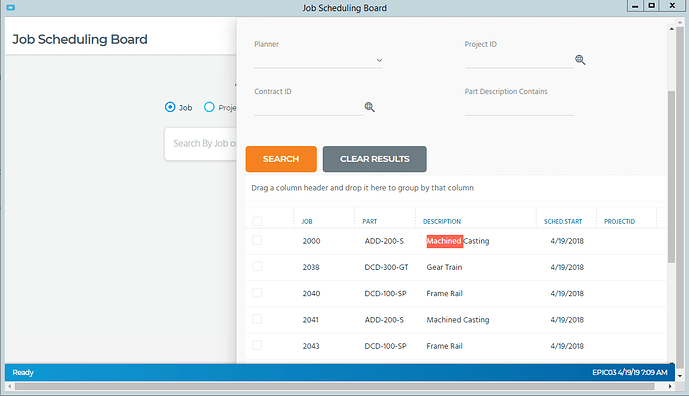This screenshot has width=689, height=396.
Task: Select the Job radio button
Action: pos(170,107)
